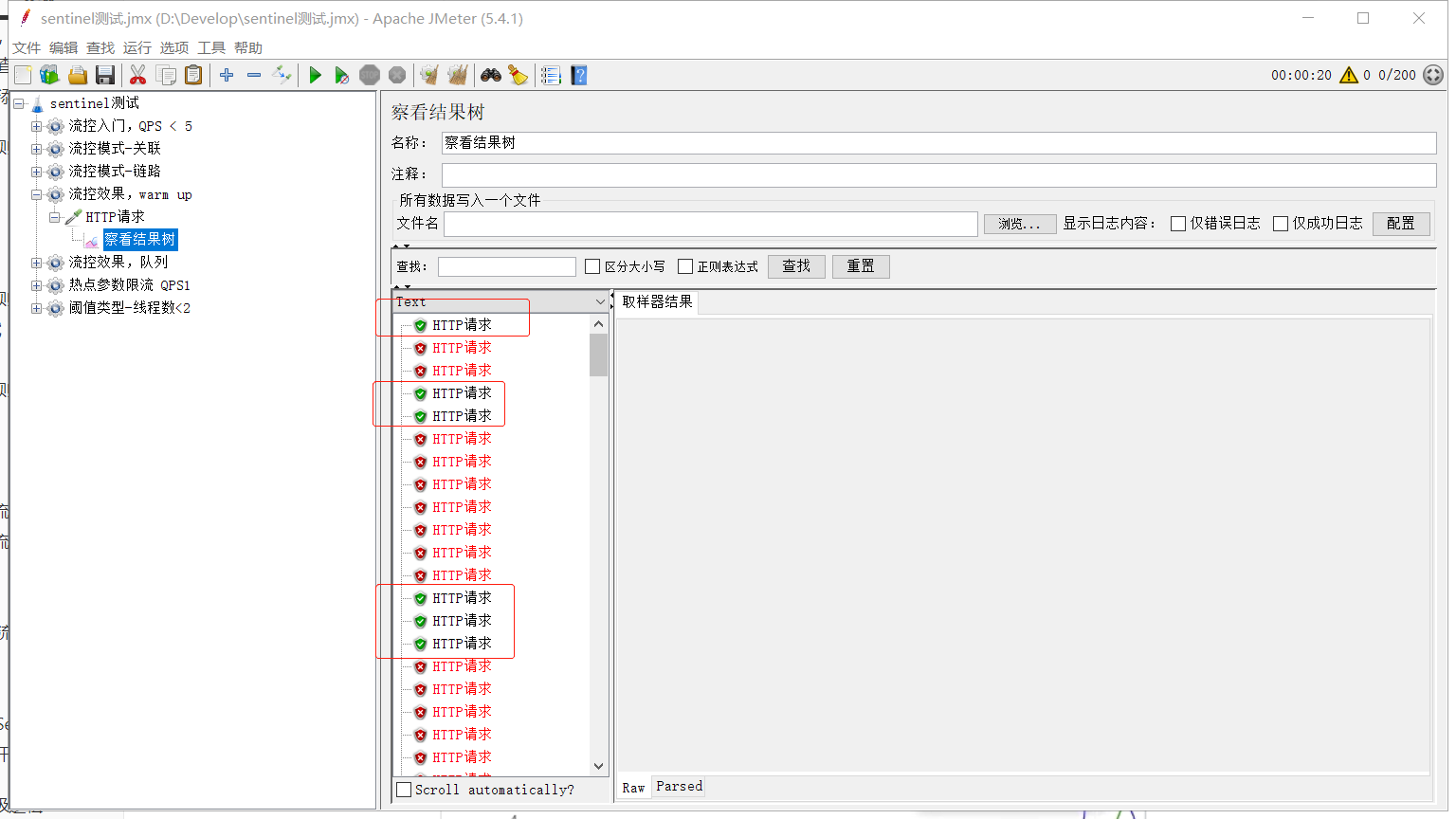Viewport: 1456px width, 819px height.
Task: Click the results list scroll-down arrow
Action: (x=598, y=766)
